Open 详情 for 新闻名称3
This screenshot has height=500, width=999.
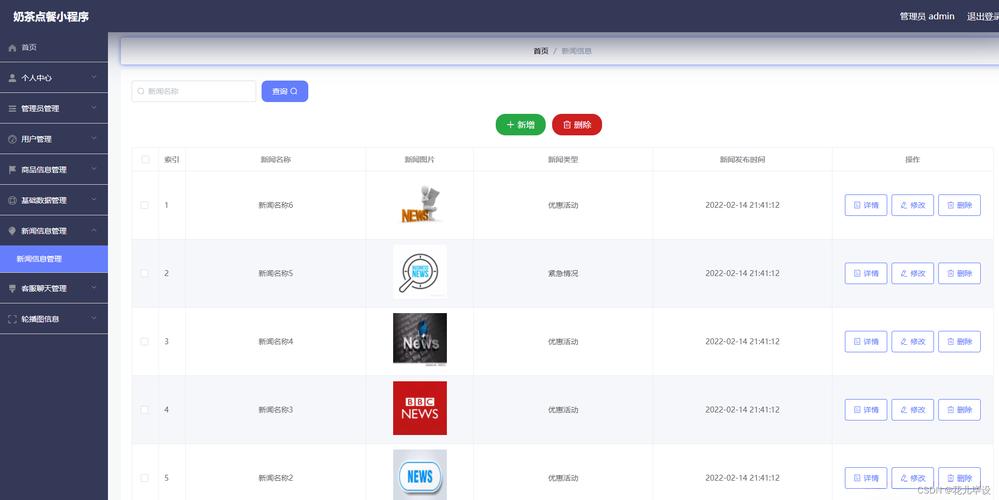866,410
